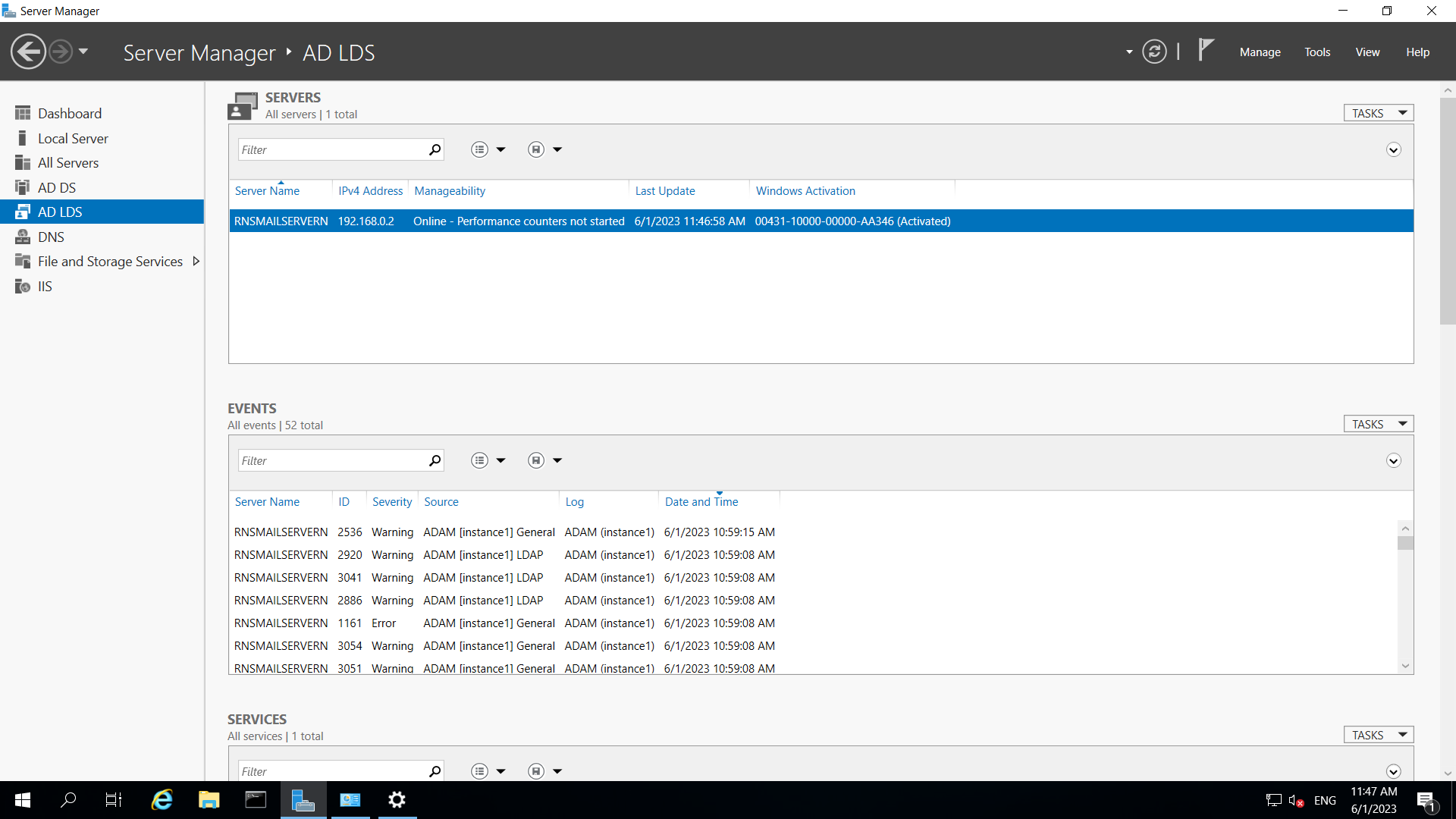Refresh Server Manager with refresh icon
The width and height of the screenshot is (1456, 819).
[1154, 52]
